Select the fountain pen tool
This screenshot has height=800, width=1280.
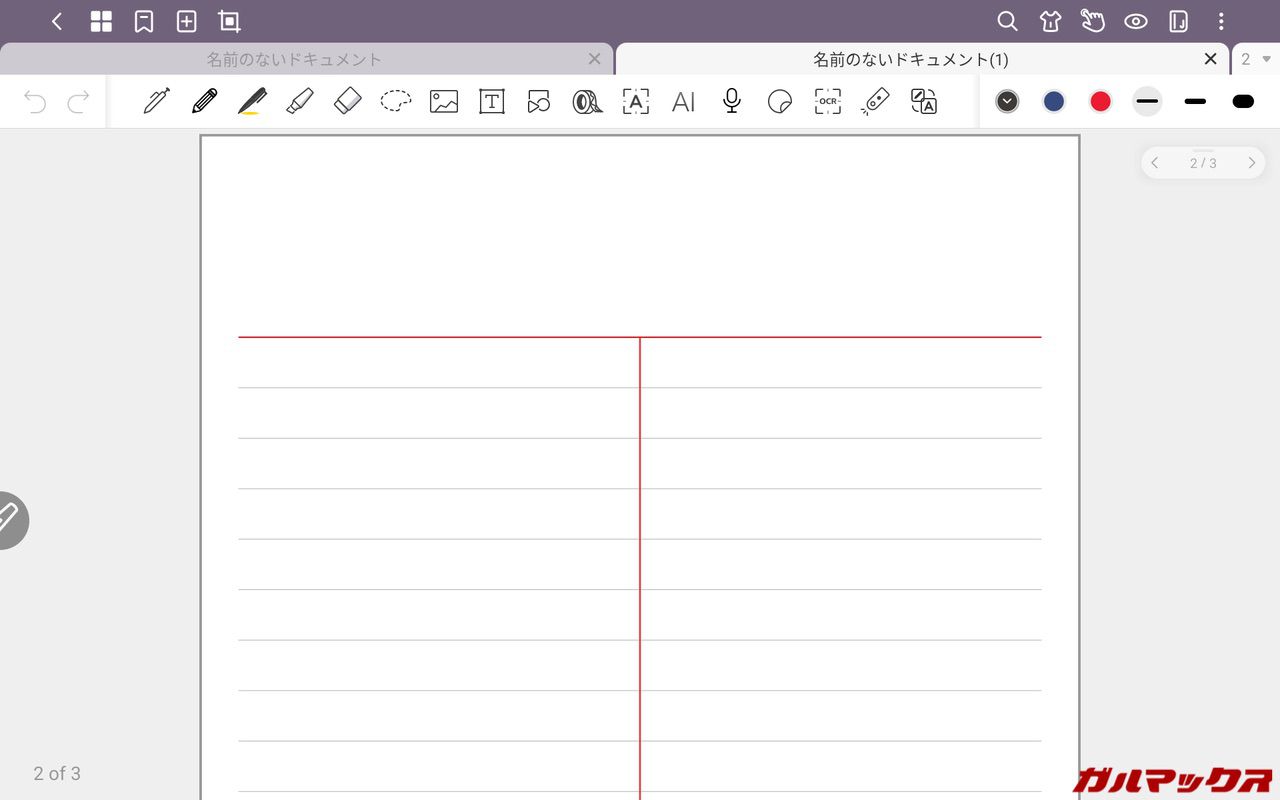click(157, 101)
